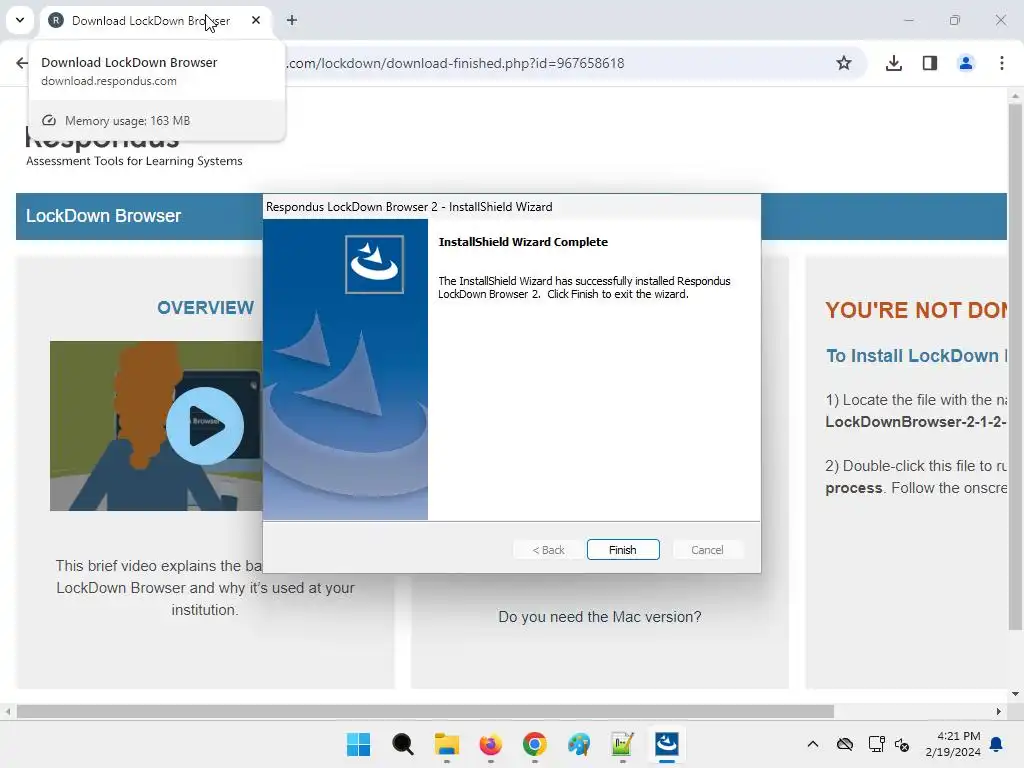1024x768 pixels.
Task: Click Finish to exit the wizard
Action: pyautogui.click(x=622, y=550)
